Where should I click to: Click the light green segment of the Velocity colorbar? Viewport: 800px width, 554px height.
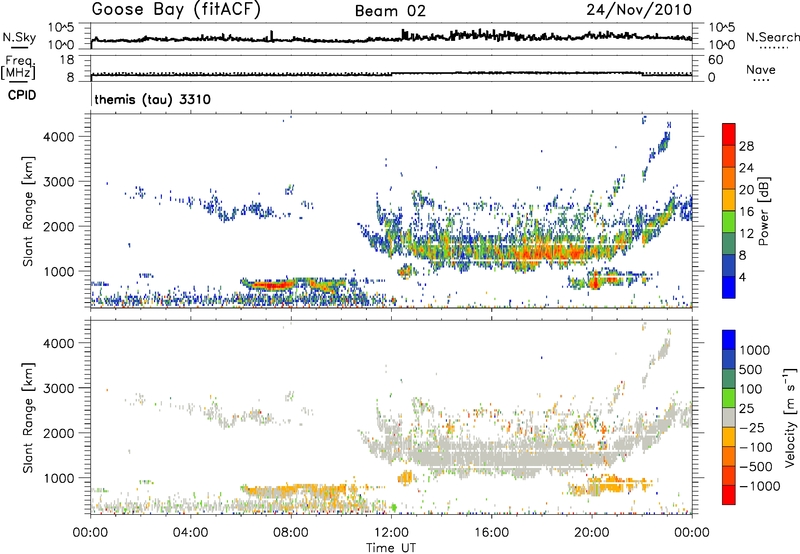click(x=729, y=398)
